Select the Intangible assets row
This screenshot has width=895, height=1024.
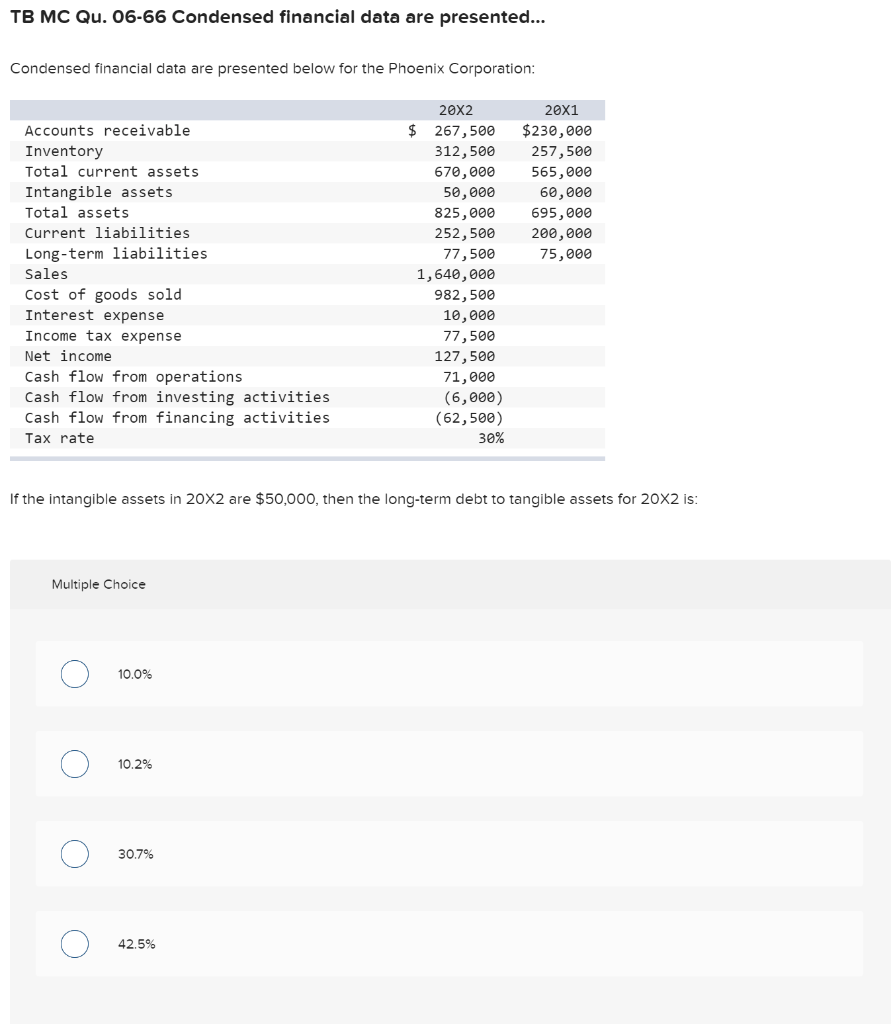(300, 191)
